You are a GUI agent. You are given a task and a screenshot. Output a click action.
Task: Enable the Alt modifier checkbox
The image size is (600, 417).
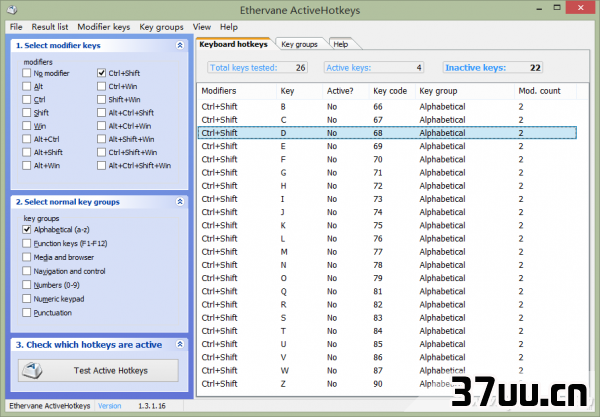pyautogui.click(x=26, y=86)
